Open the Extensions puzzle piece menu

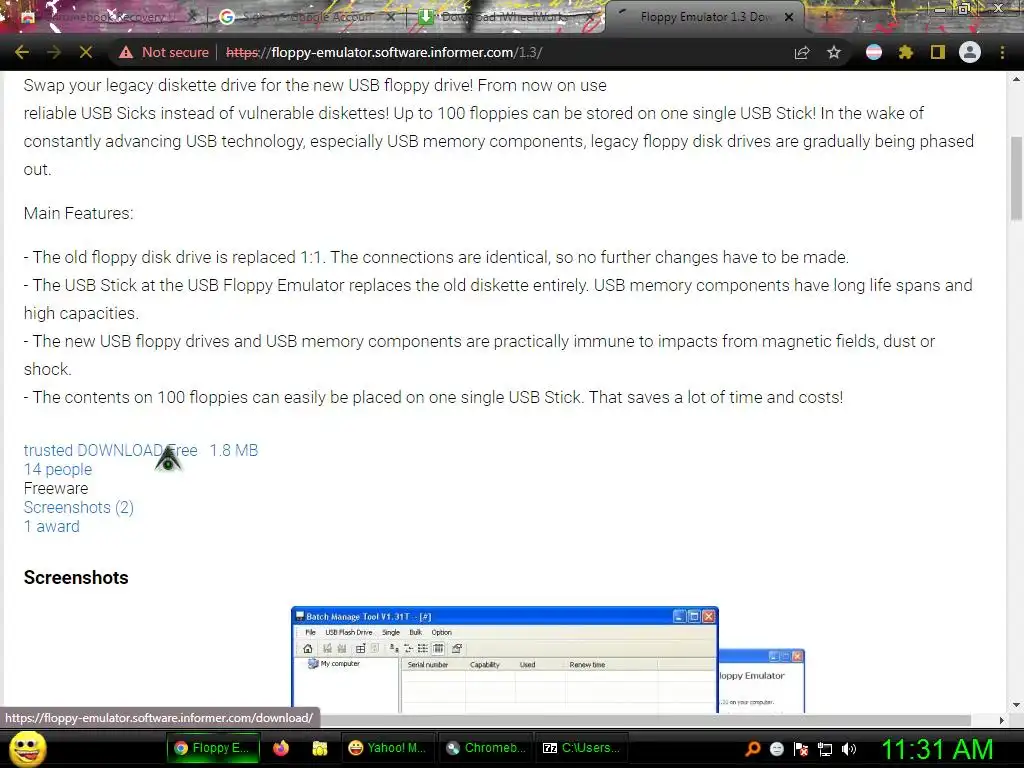coord(906,52)
